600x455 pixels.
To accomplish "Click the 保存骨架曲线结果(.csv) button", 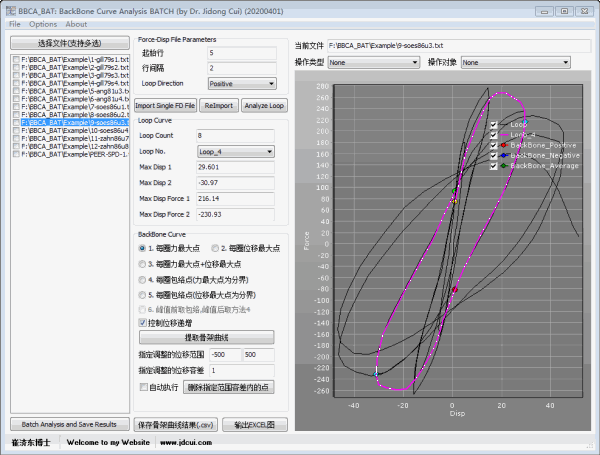I will click(176, 425).
